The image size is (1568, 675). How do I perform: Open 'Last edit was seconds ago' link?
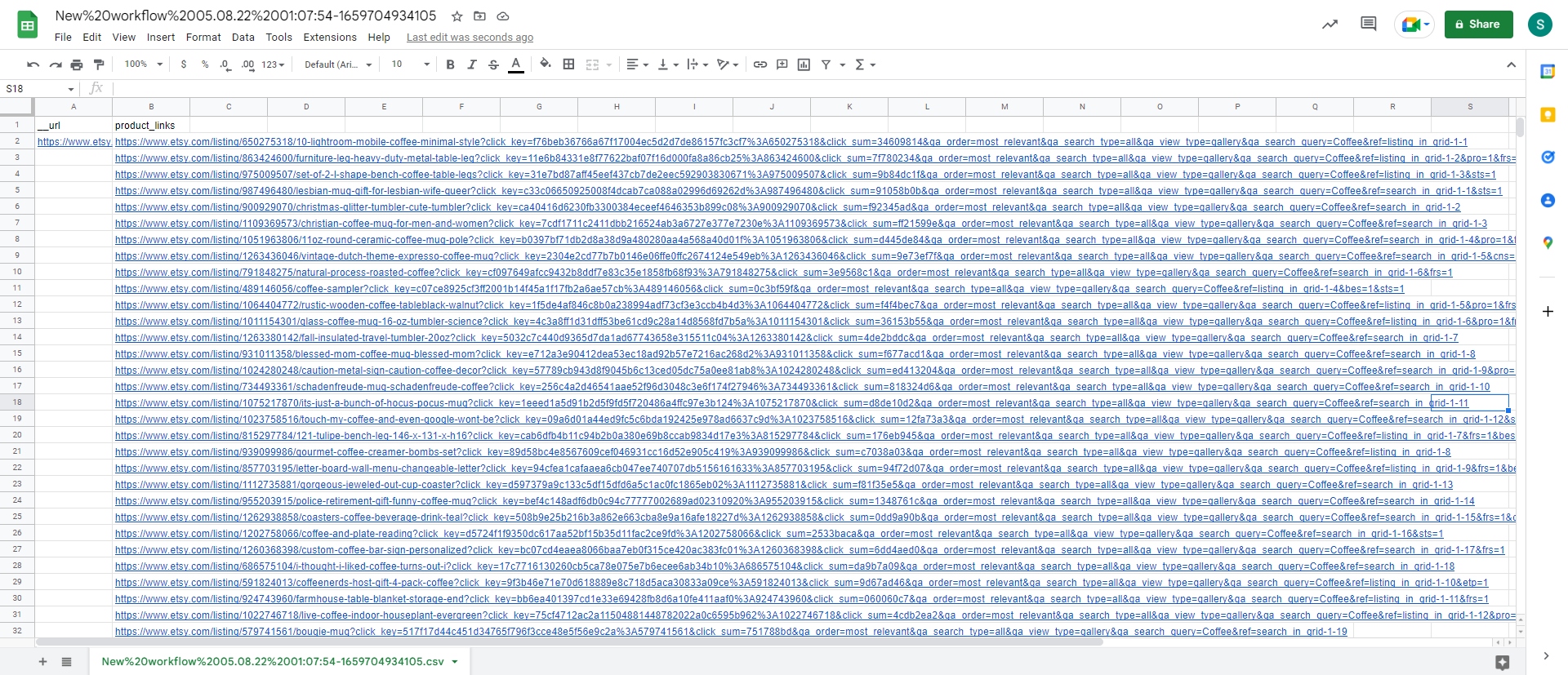pyautogui.click(x=470, y=38)
